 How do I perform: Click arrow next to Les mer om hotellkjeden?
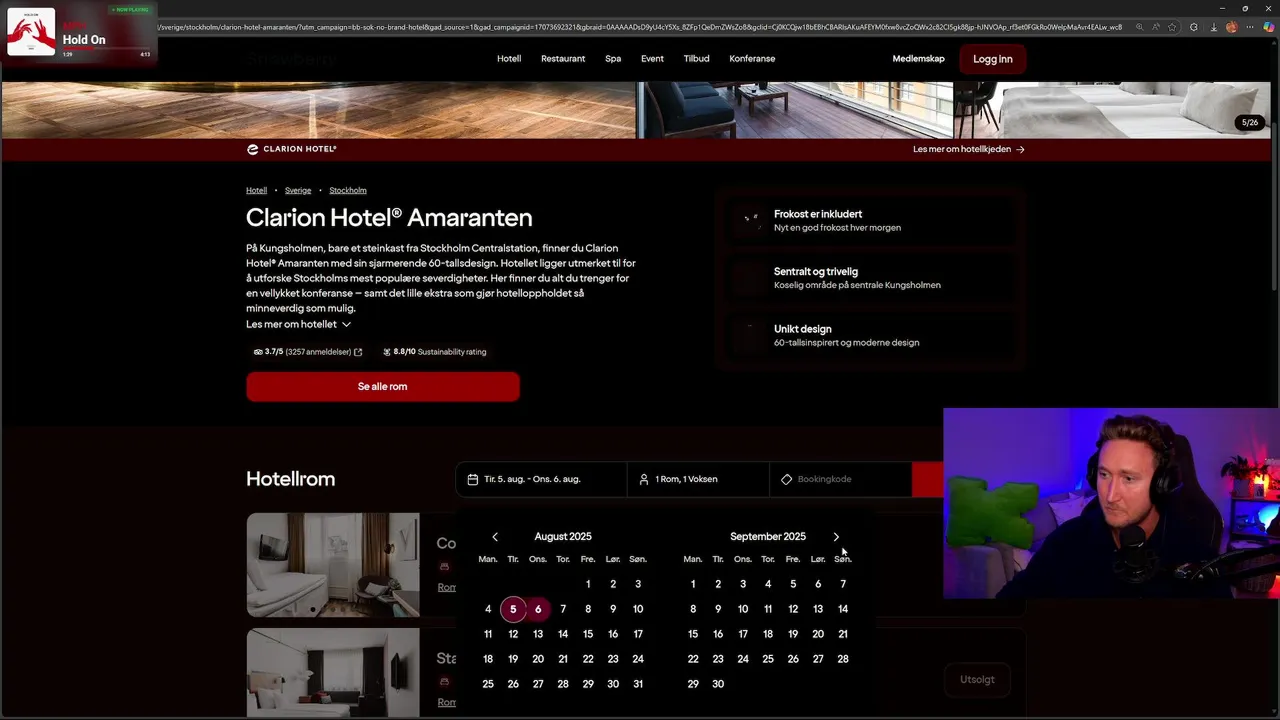tap(1020, 149)
